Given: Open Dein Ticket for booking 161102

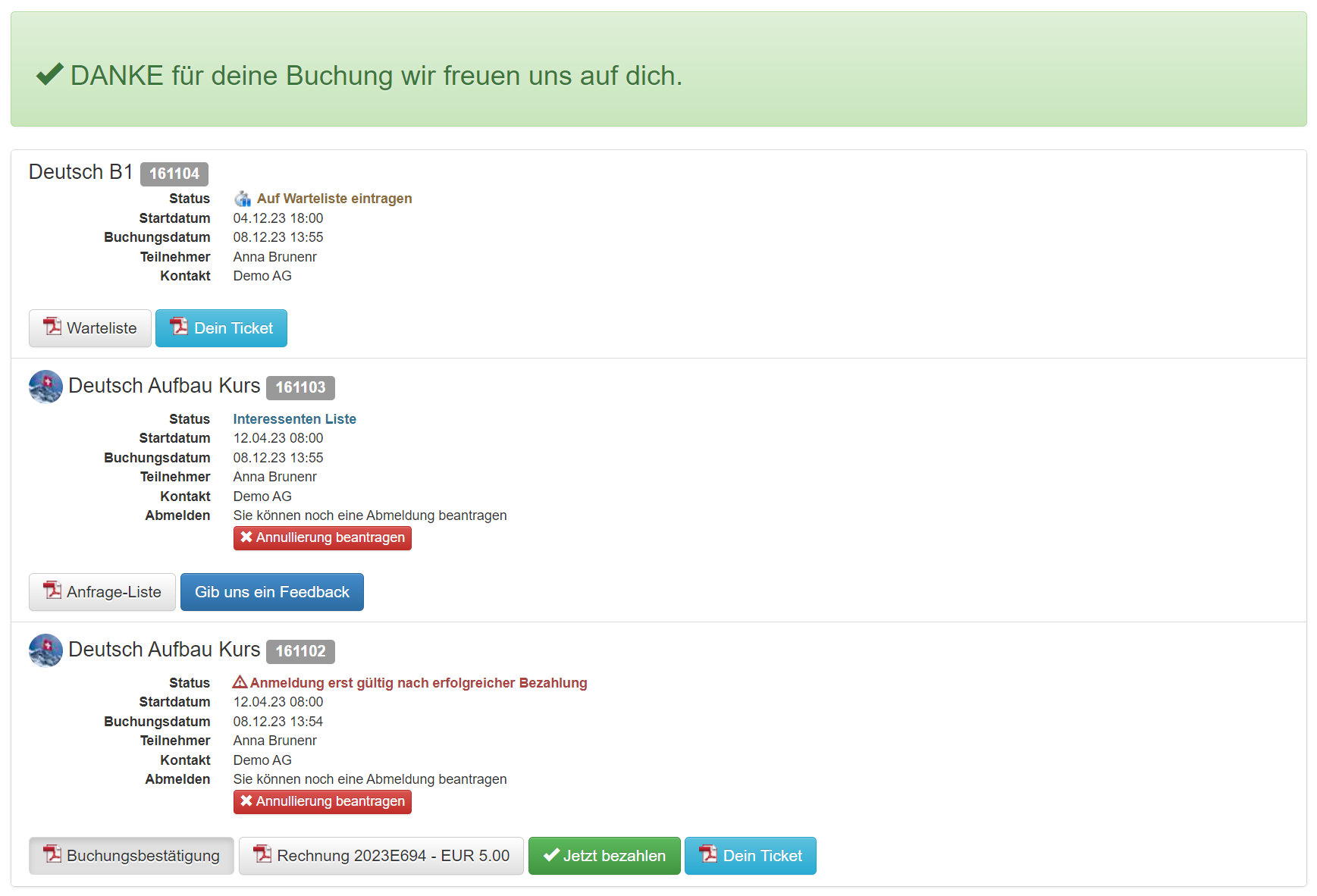Looking at the screenshot, I should click(750, 856).
